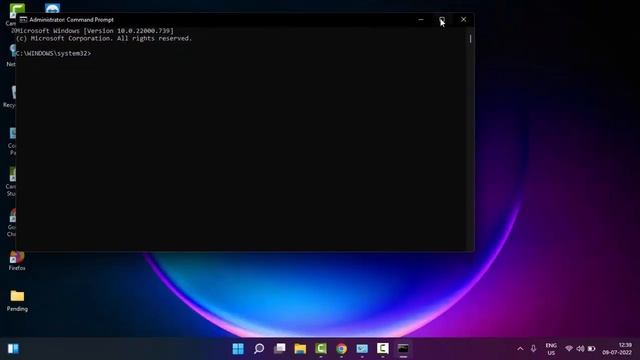Image resolution: width=640 pixels, height=360 pixels.
Task: Open Camtasia green icon on taskbar
Action: coord(321,349)
